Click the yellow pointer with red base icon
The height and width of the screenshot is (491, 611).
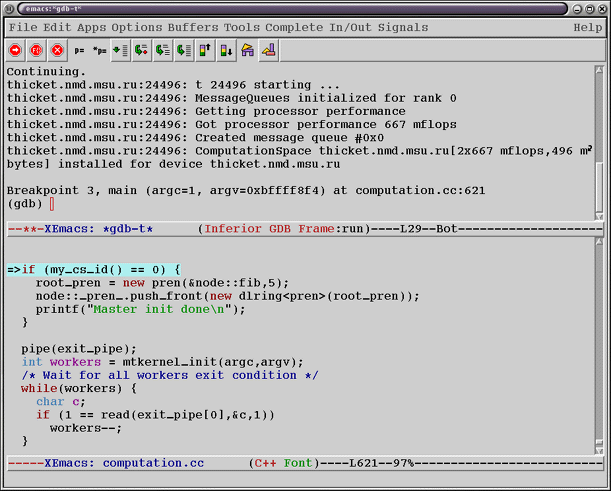click(x=268, y=50)
